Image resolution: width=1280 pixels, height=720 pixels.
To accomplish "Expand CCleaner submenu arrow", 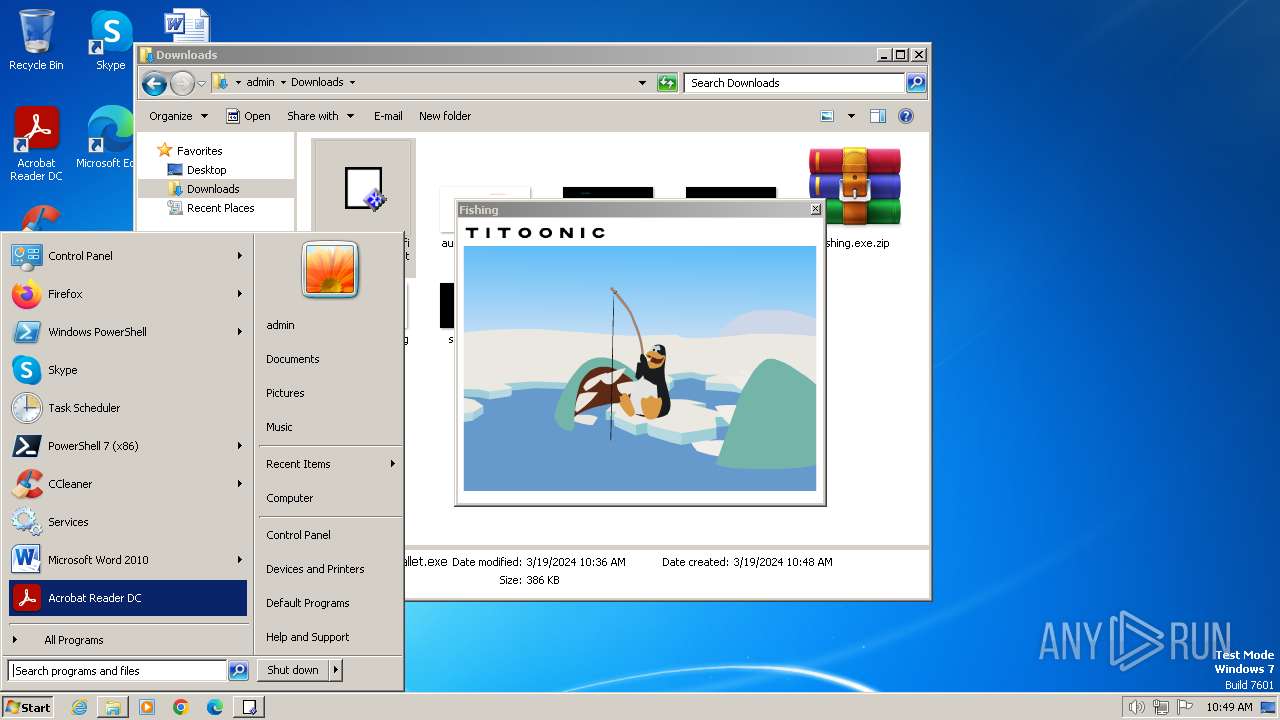I will pyautogui.click(x=240, y=484).
